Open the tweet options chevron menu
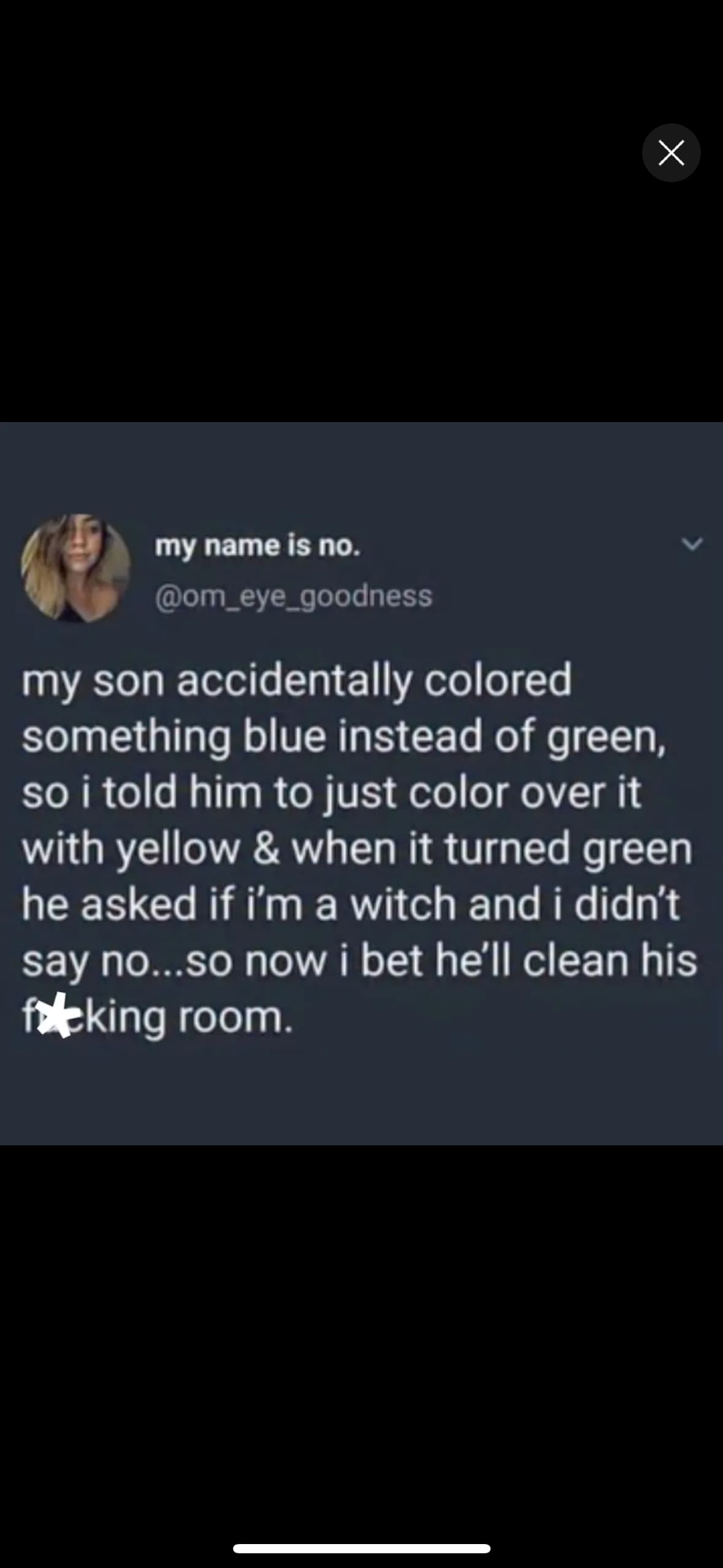This screenshot has width=723, height=1568. (692, 544)
